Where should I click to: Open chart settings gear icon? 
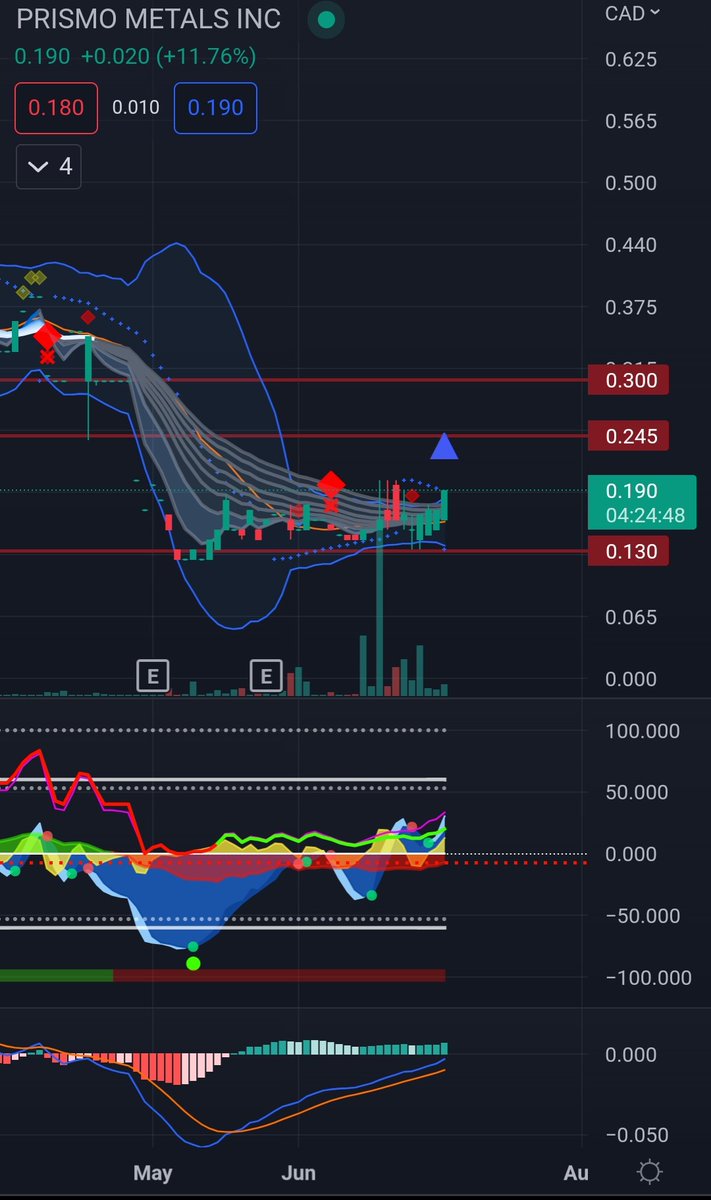[649, 1172]
